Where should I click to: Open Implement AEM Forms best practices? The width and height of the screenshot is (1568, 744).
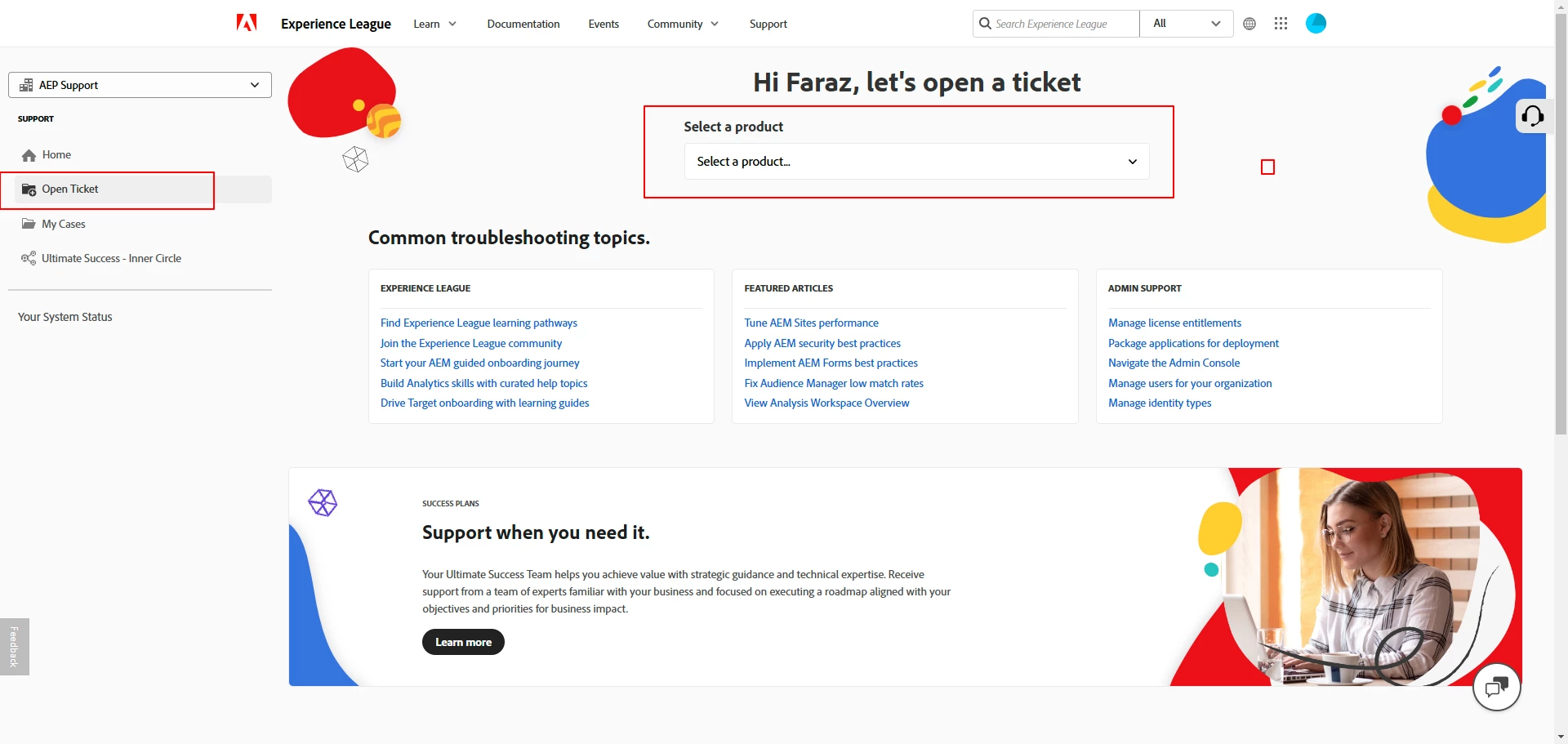tap(831, 363)
